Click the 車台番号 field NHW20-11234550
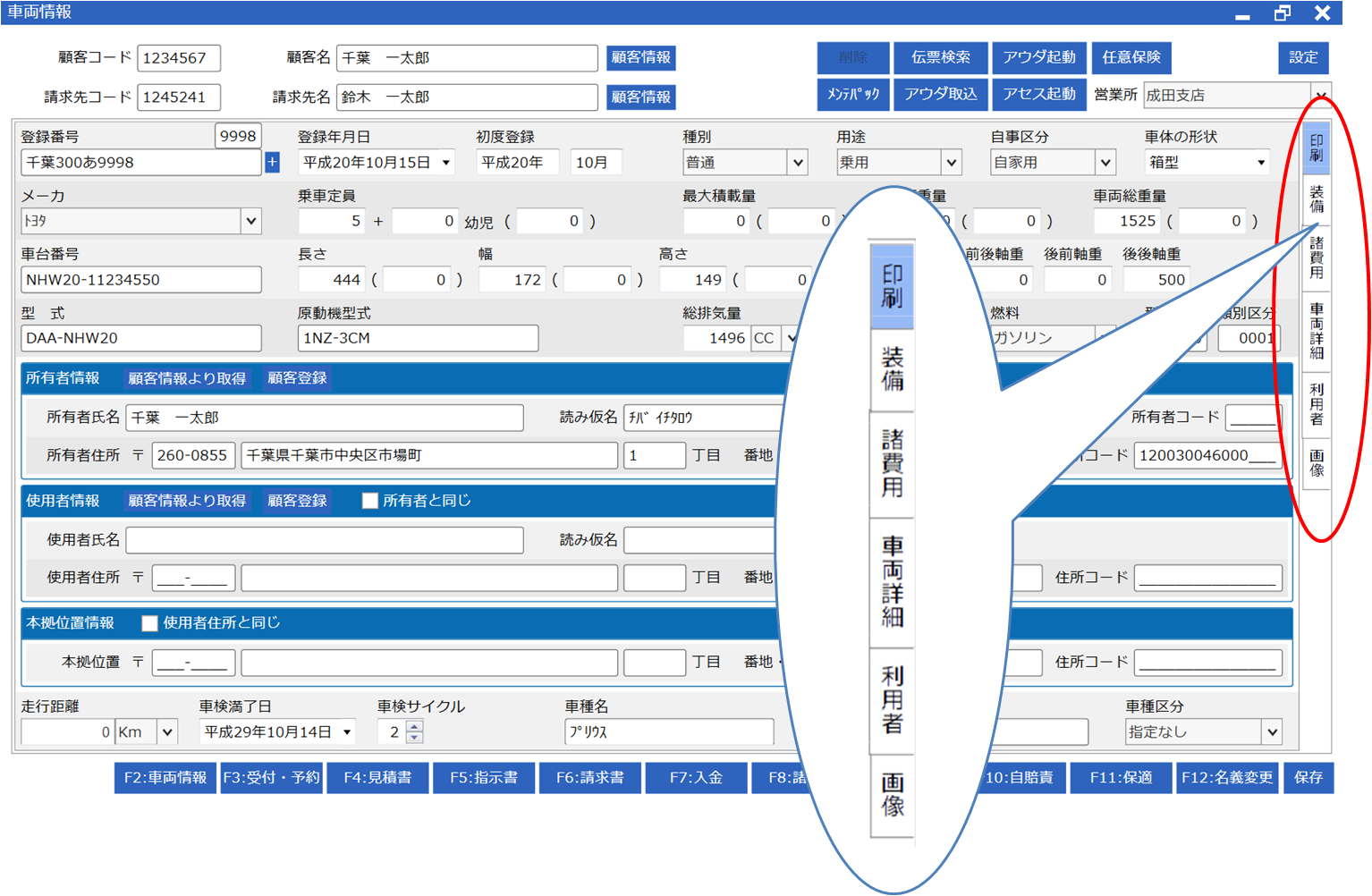This screenshot has width=1372, height=896. (141, 280)
